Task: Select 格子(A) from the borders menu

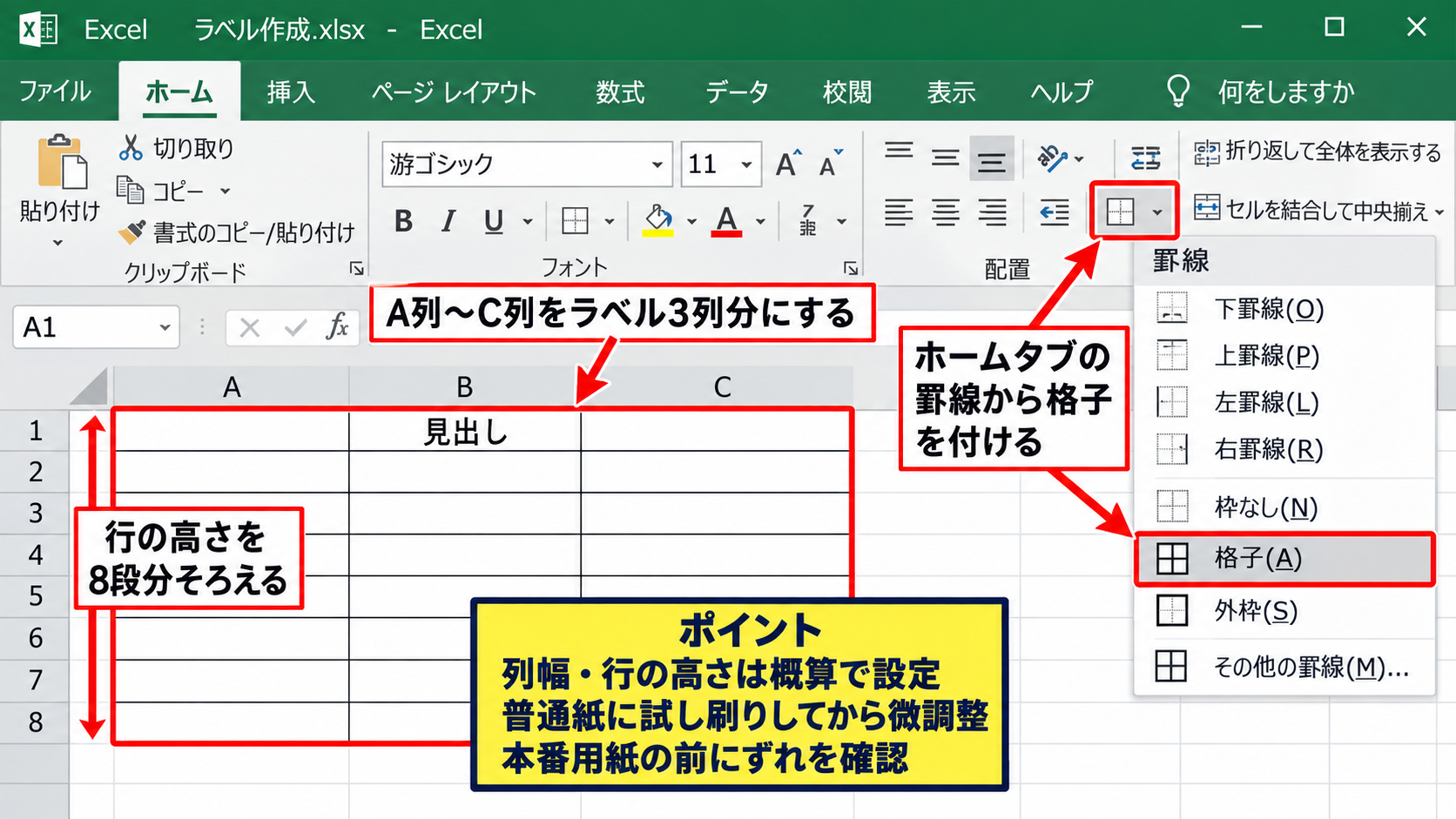Action: tap(1284, 559)
